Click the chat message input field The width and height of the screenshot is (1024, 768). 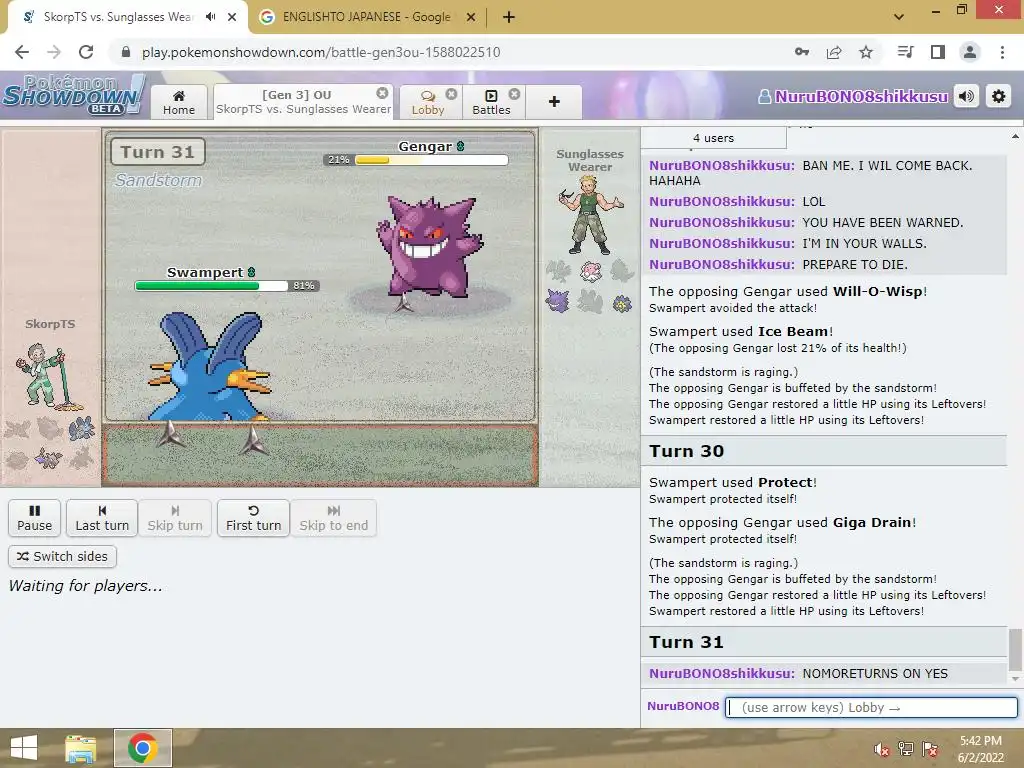[x=871, y=707]
